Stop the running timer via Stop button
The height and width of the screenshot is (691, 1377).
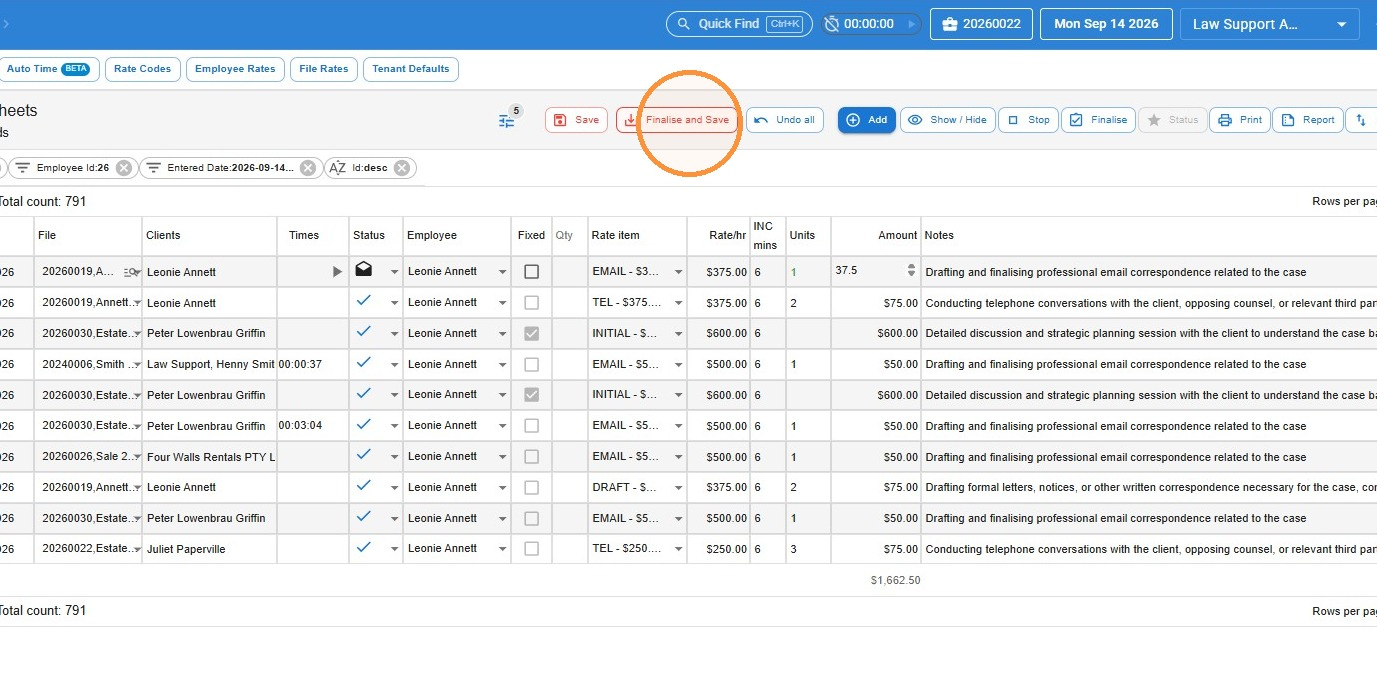coord(1028,120)
